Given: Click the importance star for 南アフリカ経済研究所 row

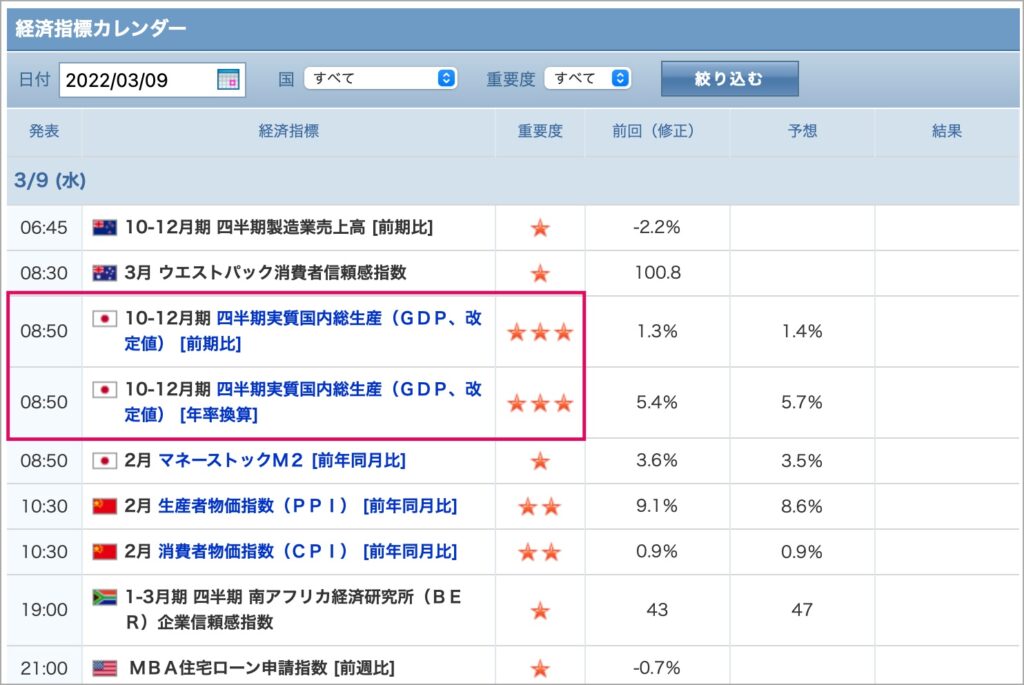Looking at the screenshot, I should (540, 611).
